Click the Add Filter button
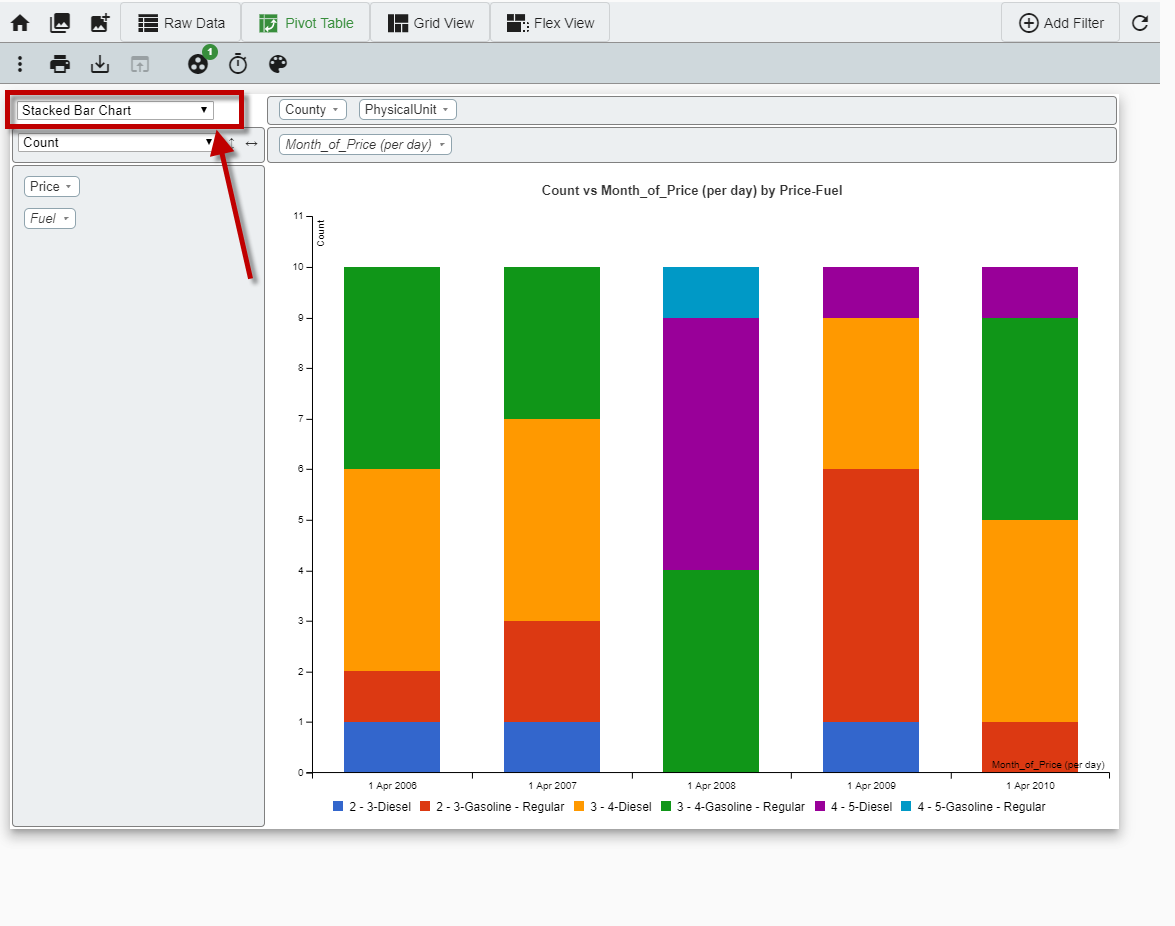1175x926 pixels. 1060,21
